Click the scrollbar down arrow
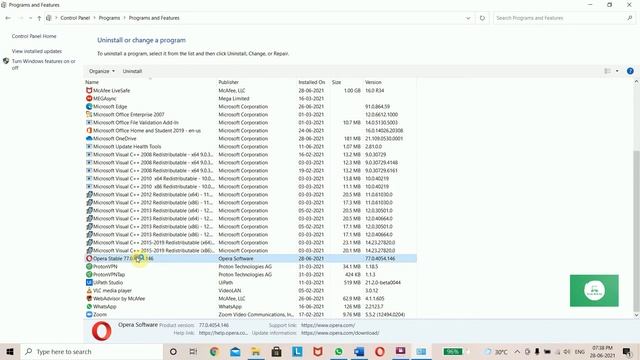640x360 pixels. click(x=636, y=316)
